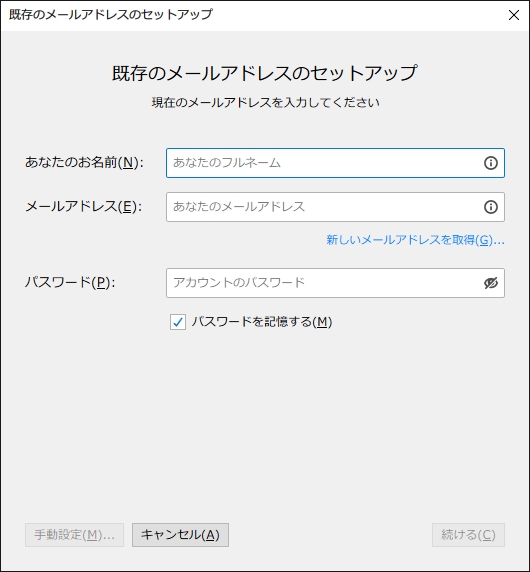
Task: Open the 新しいメールアドレスを取得(G)... link
Action: (x=415, y=240)
